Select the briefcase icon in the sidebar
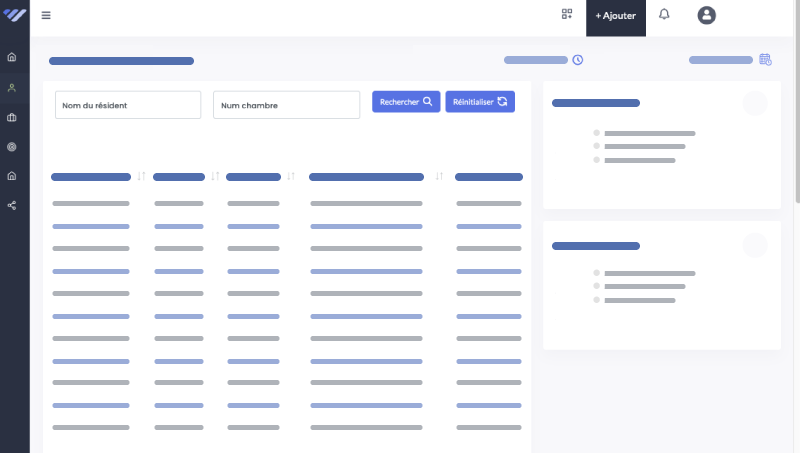 [12, 117]
